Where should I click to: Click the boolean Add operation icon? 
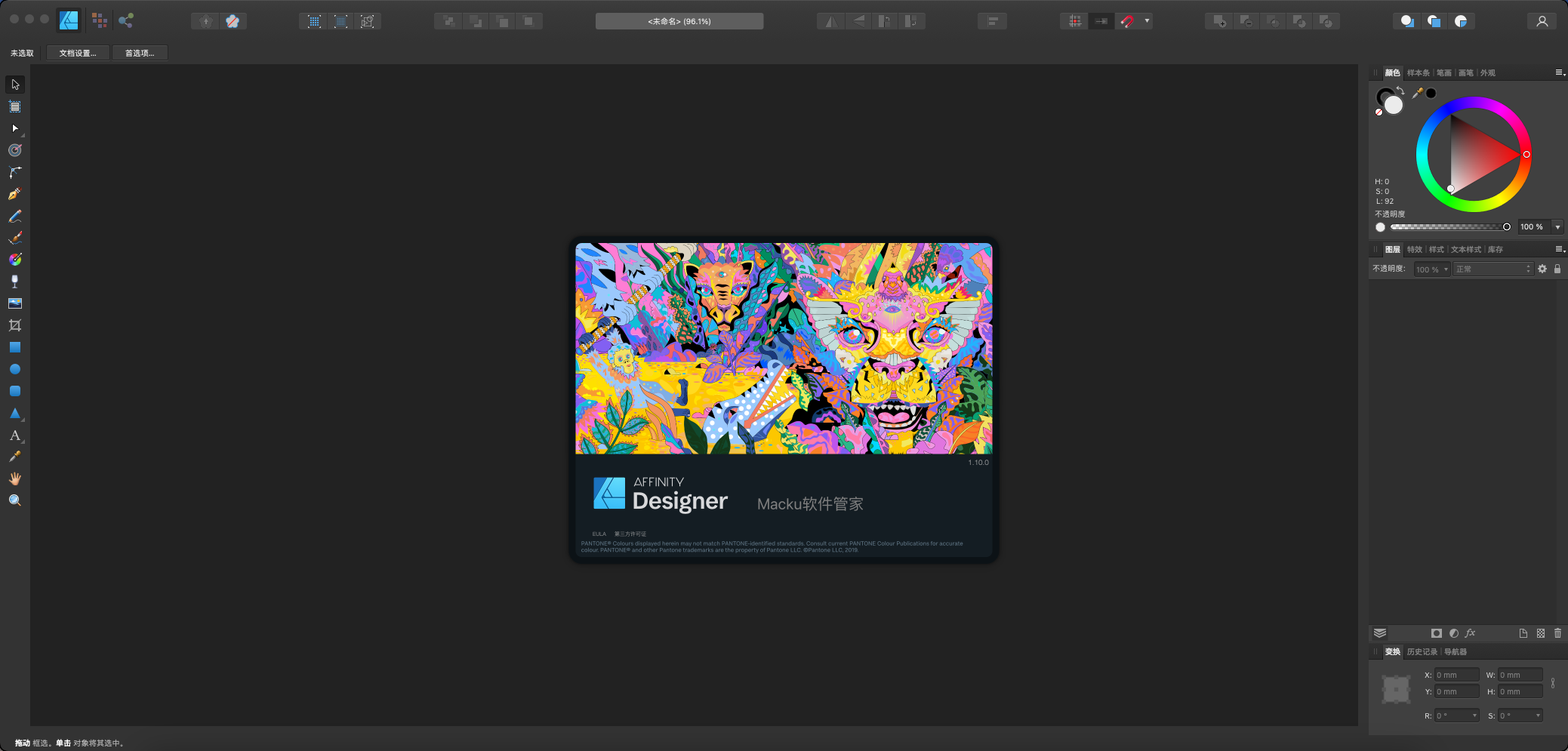(1219, 21)
